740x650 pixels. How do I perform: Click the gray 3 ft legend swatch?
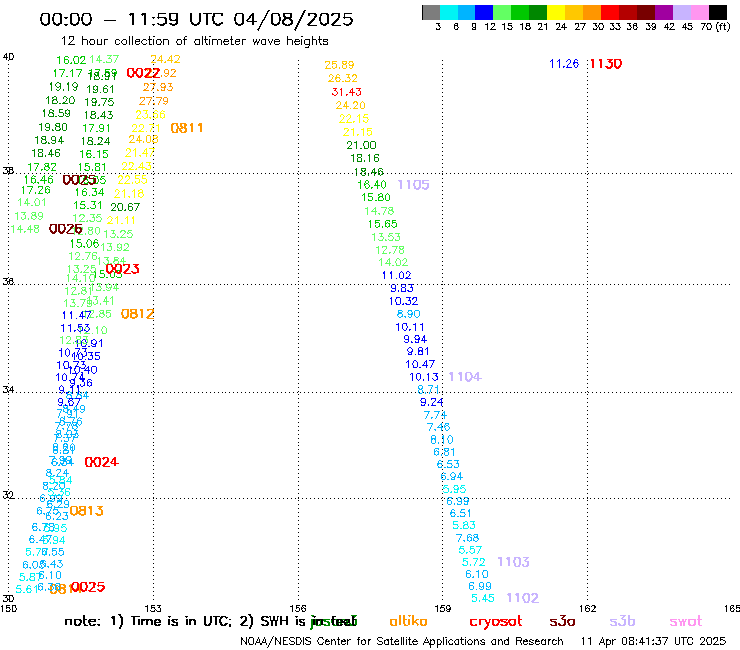(431, 12)
